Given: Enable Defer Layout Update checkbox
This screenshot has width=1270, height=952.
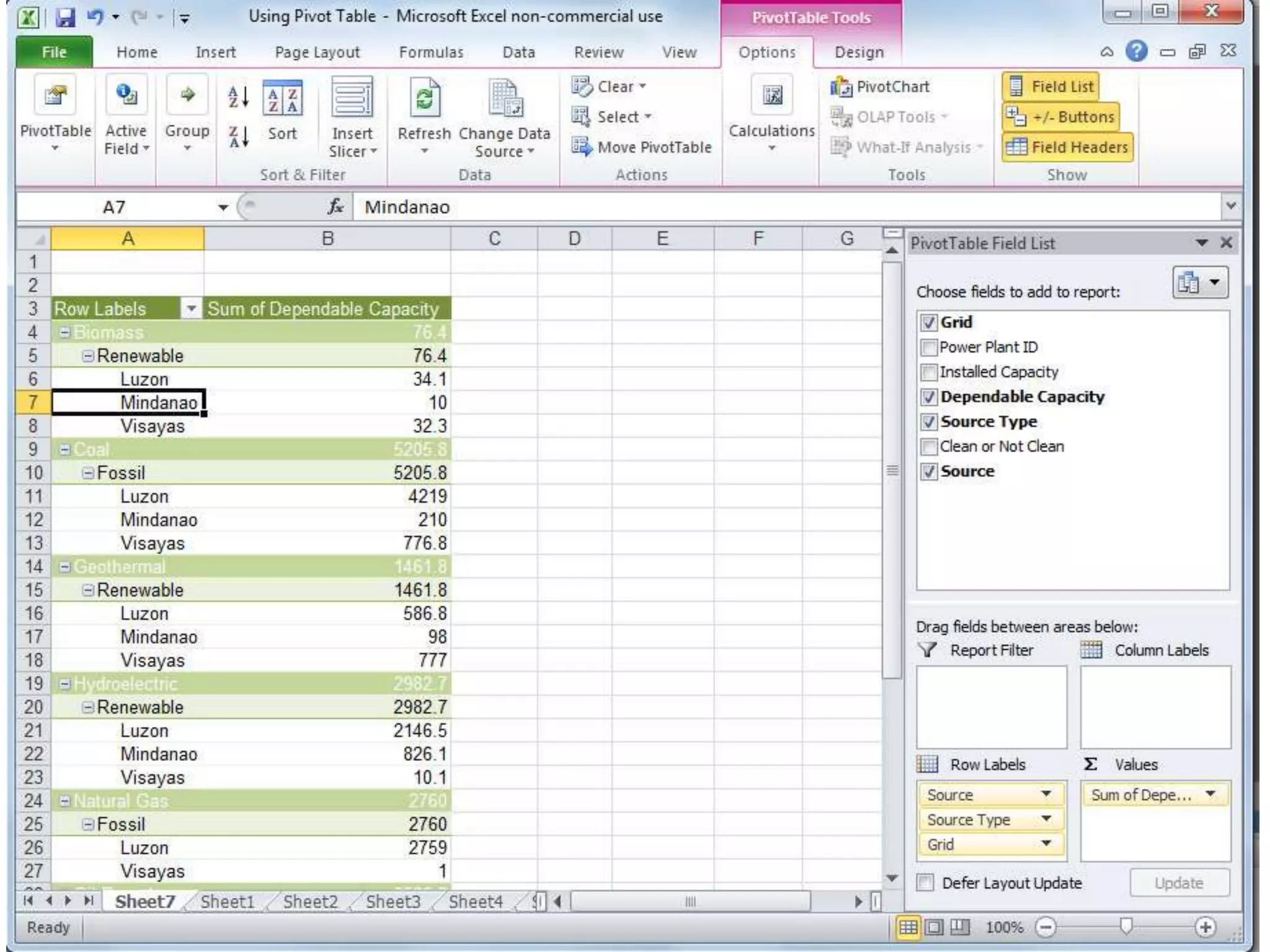Looking at the screenshot, I should coord(925,883).
